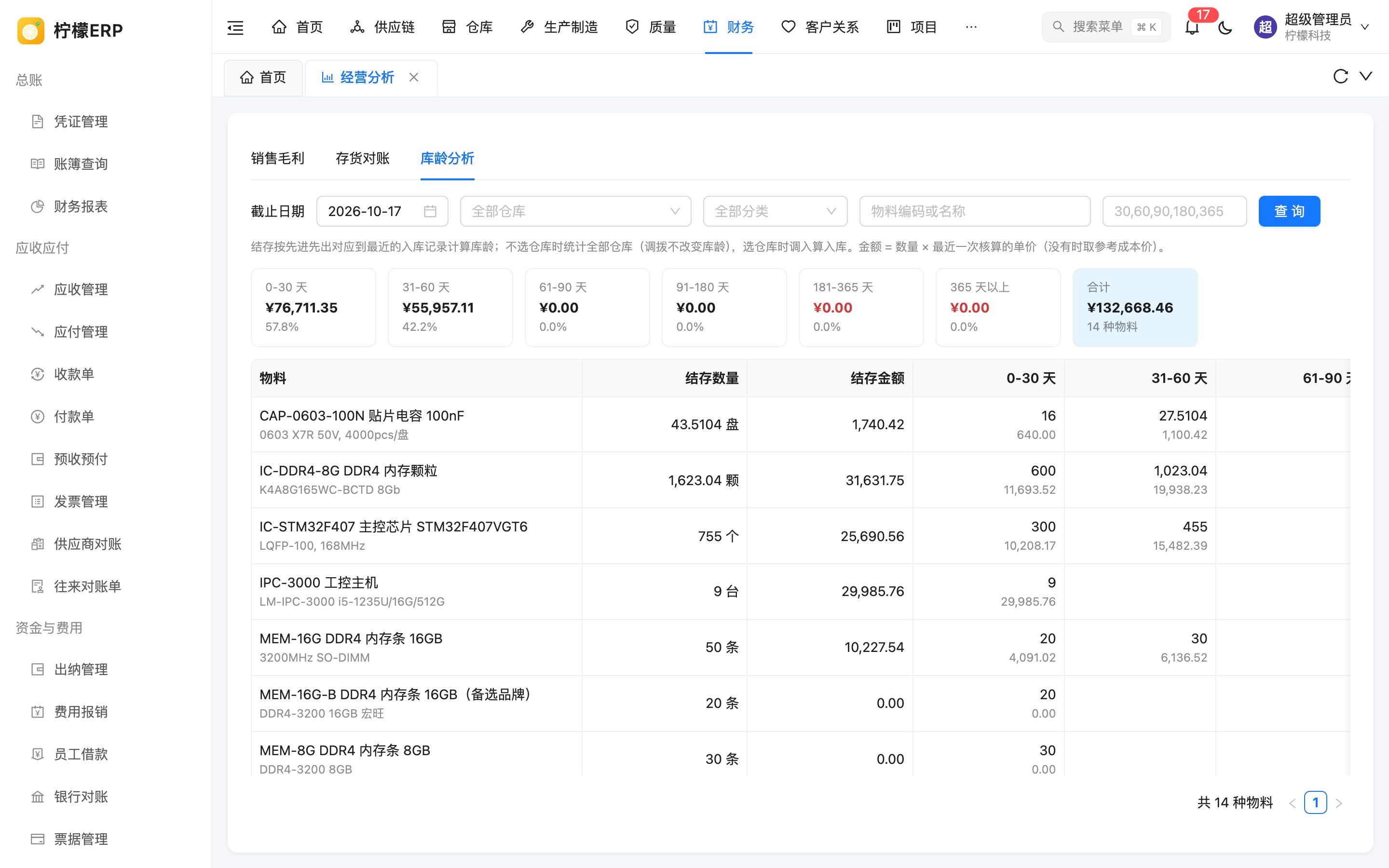
Task: Go to next page arrow
Action: point(1339,803)
